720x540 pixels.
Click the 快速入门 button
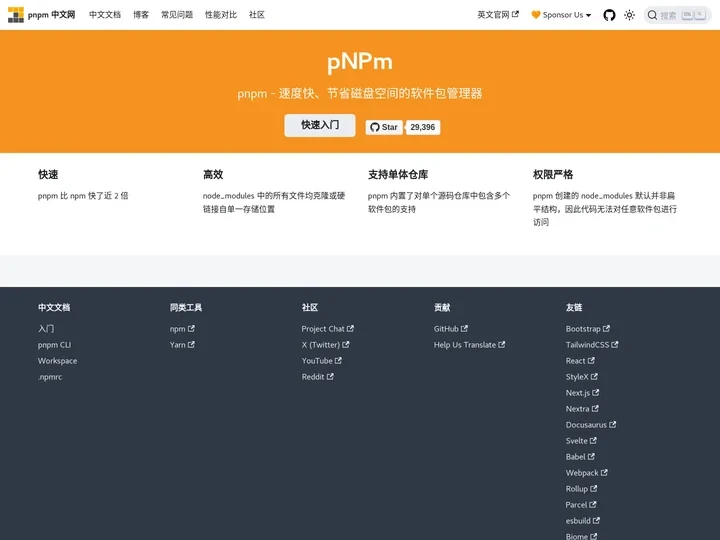pyautogui.click(x=320, y=125)
